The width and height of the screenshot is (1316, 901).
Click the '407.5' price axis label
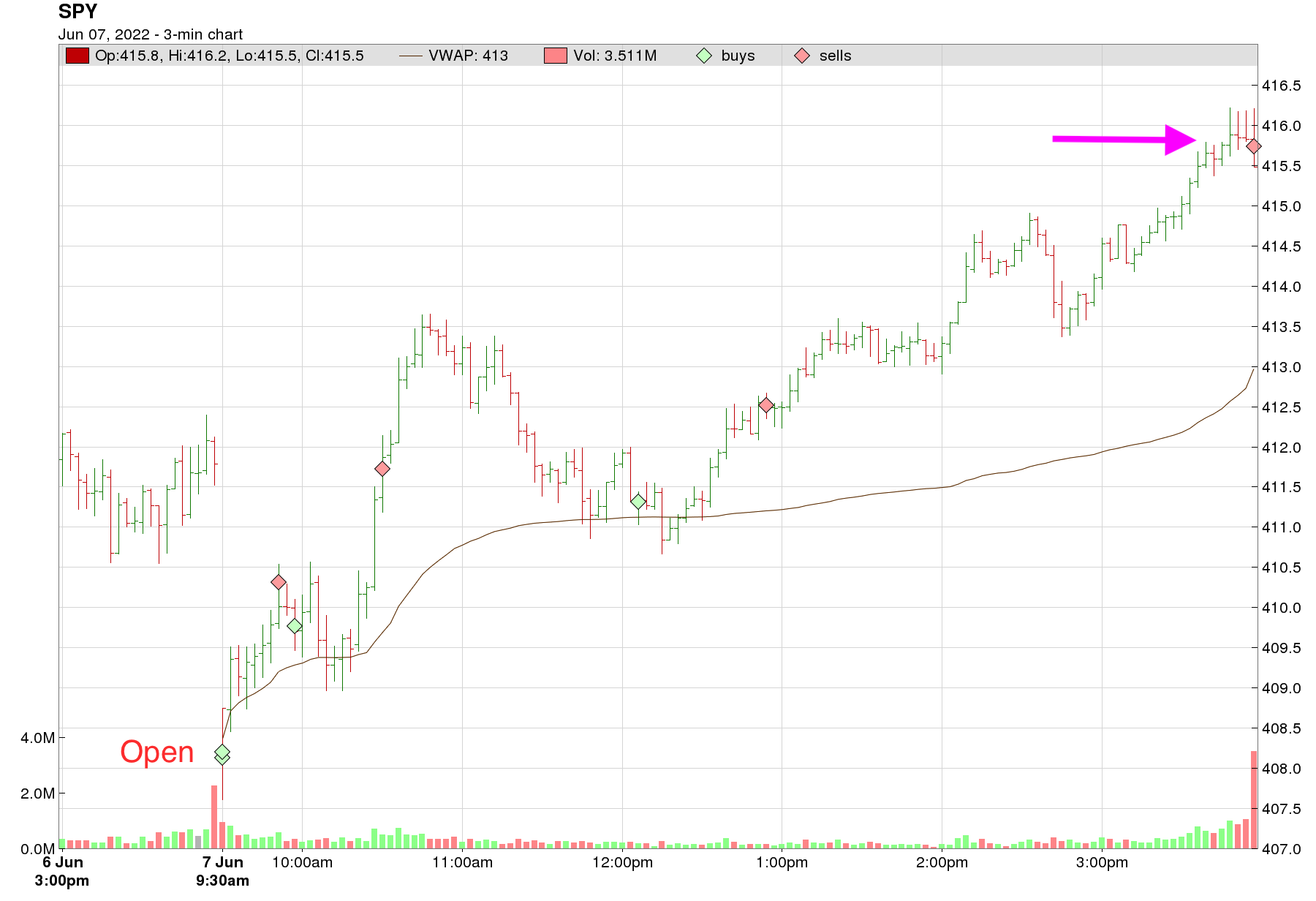pos(1282,809)
